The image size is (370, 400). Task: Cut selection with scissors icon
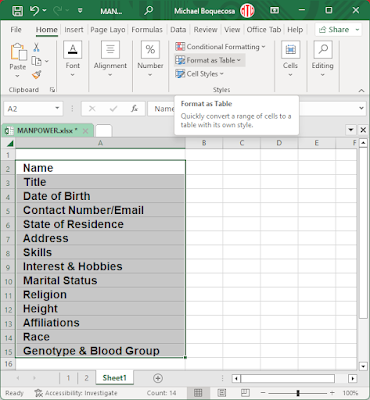36,47
